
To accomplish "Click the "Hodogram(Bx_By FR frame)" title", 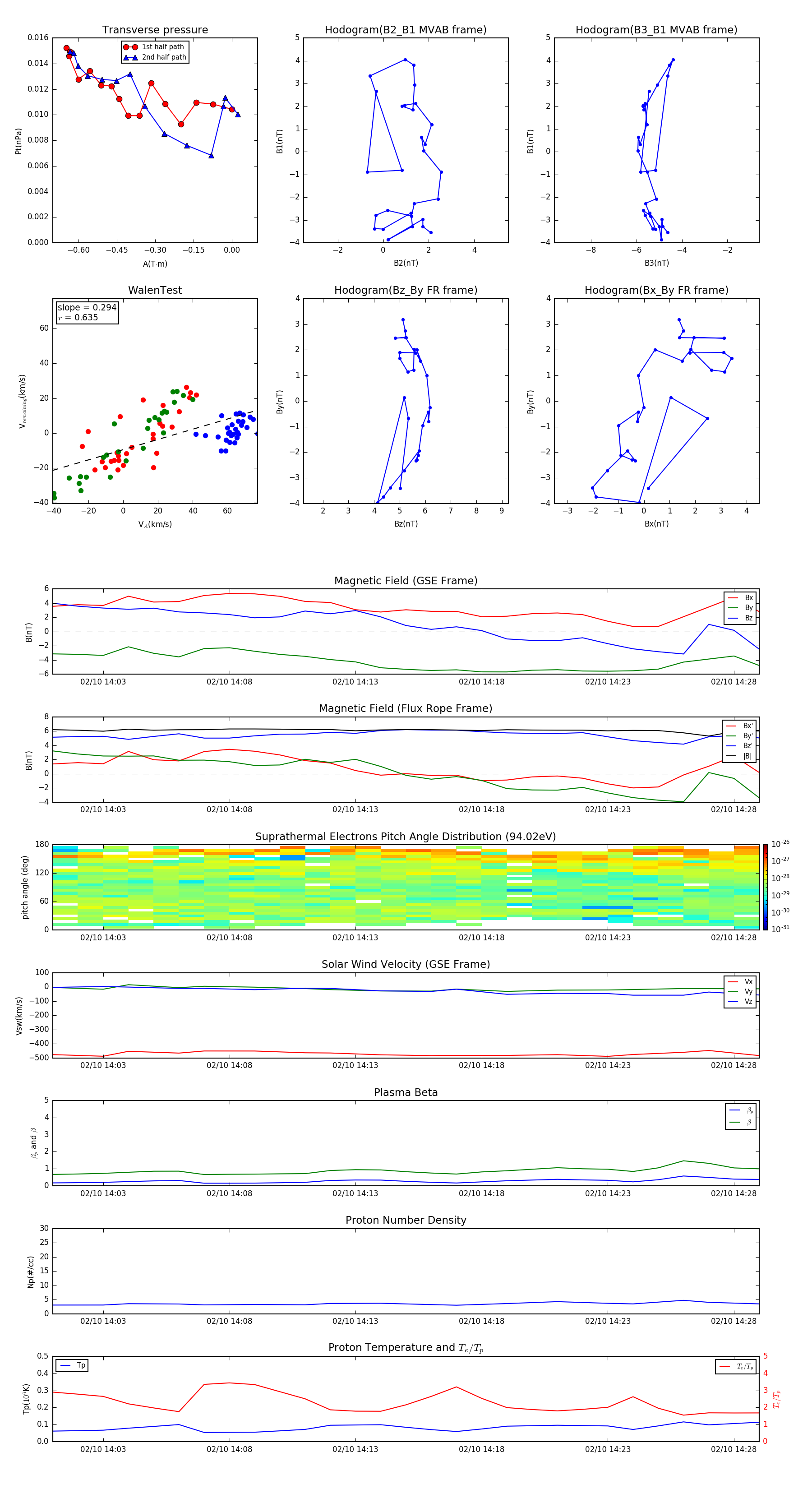I will tap(656, 290).
